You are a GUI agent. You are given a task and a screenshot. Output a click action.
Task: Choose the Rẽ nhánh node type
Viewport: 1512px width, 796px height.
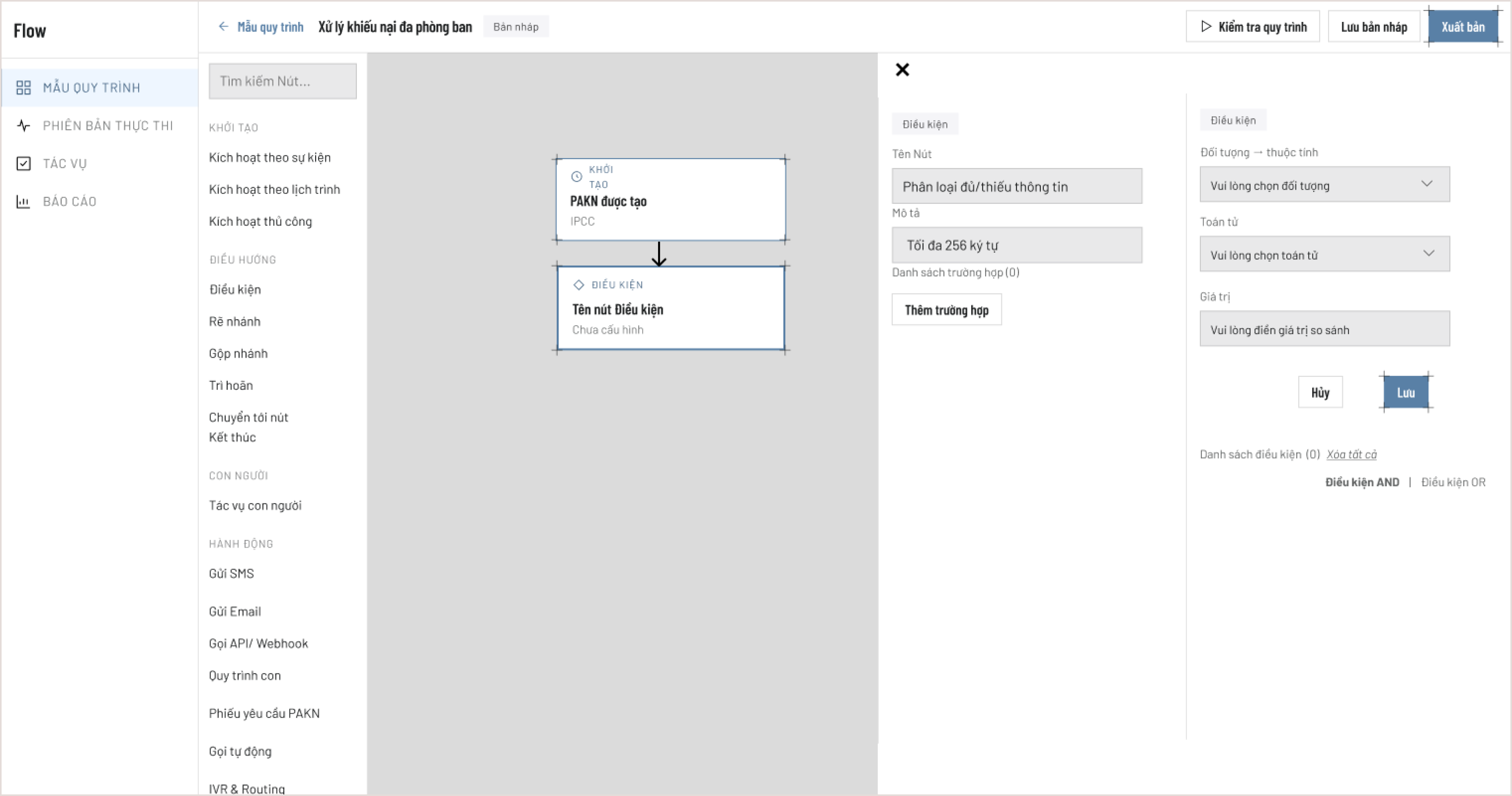[234, 321]
